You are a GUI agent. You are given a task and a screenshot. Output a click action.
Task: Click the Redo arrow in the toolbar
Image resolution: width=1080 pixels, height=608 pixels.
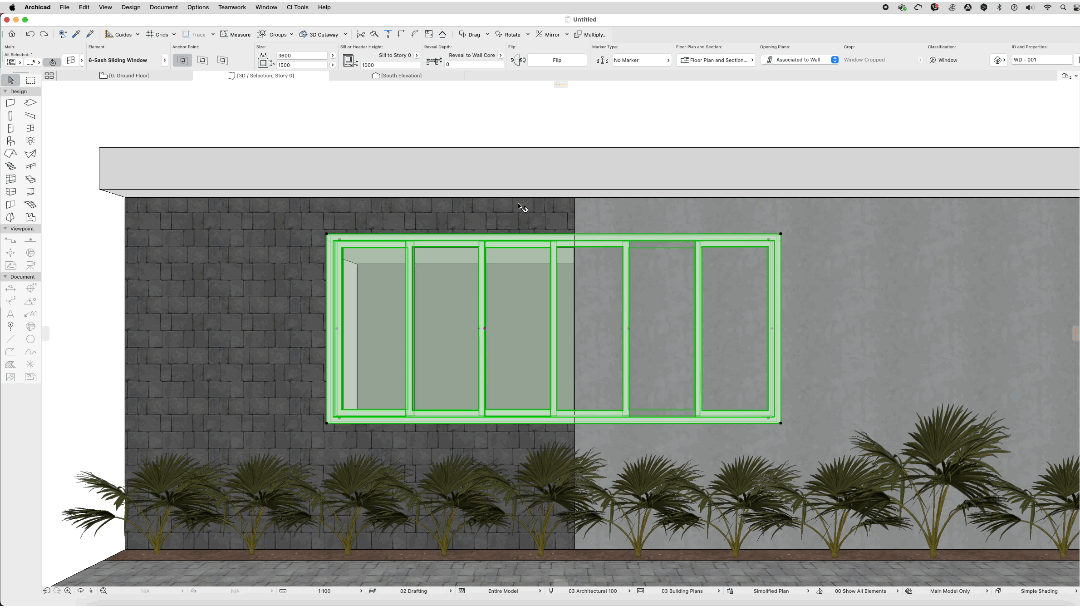pos(44,34)
